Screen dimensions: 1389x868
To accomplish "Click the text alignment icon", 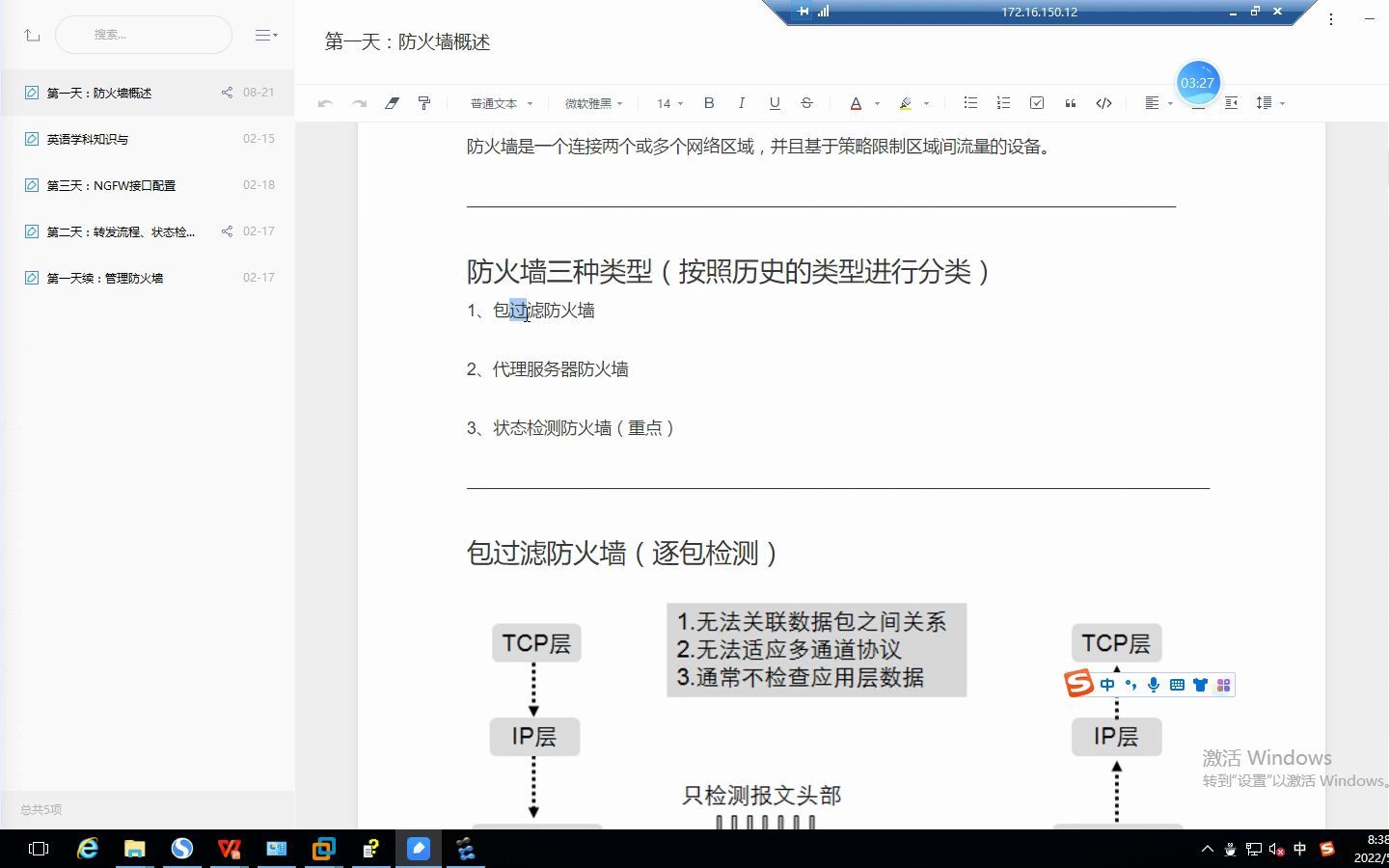I will [x=1152, y=103].
